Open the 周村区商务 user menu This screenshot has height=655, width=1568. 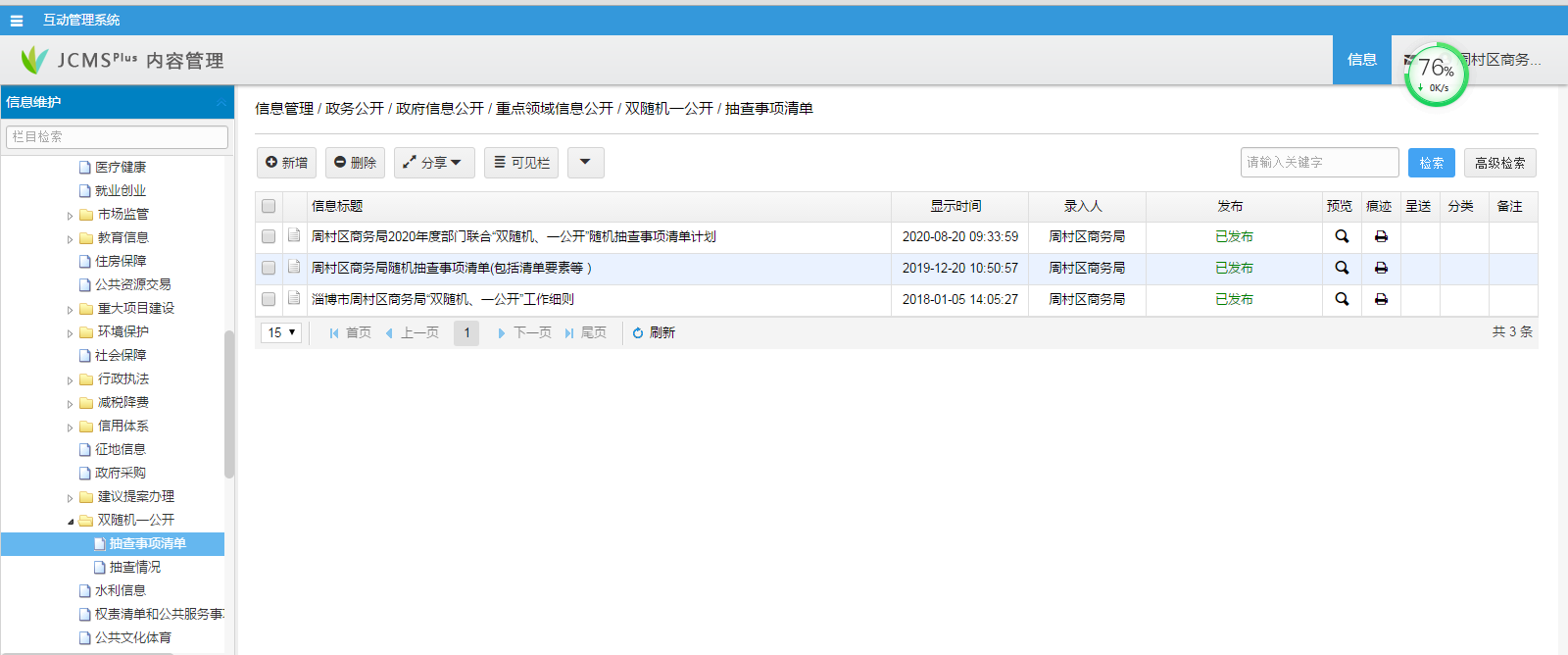click(1499, 60)
